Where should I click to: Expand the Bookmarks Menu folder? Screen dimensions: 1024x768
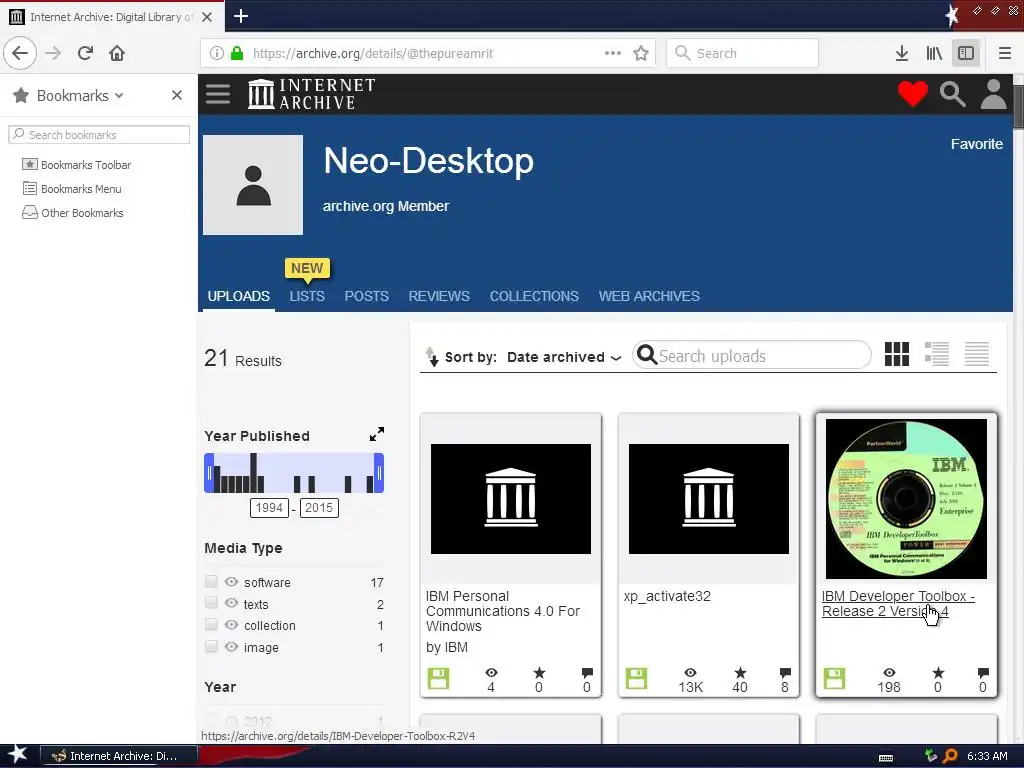coord(72,189)
